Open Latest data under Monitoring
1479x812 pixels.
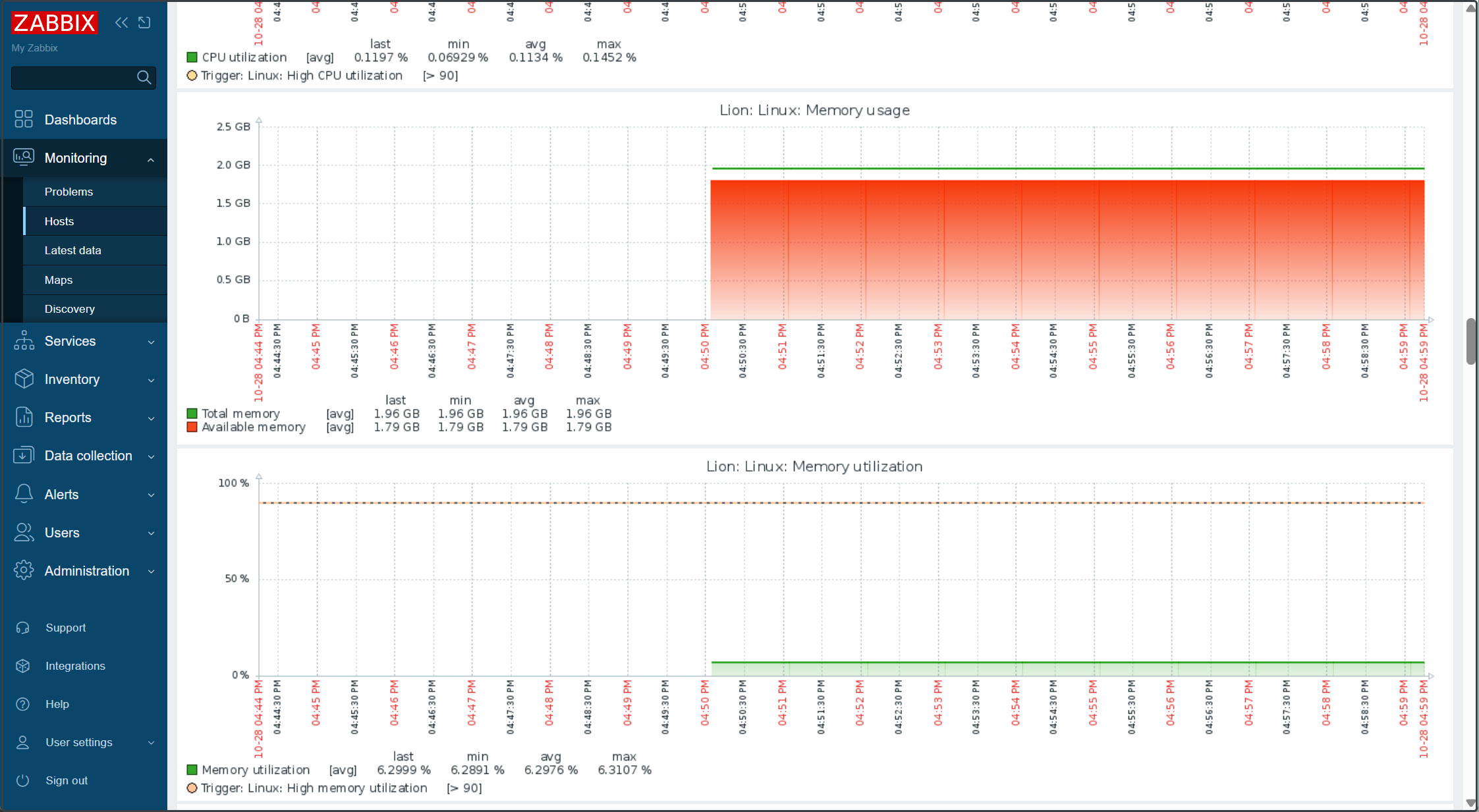click(72, 250)
